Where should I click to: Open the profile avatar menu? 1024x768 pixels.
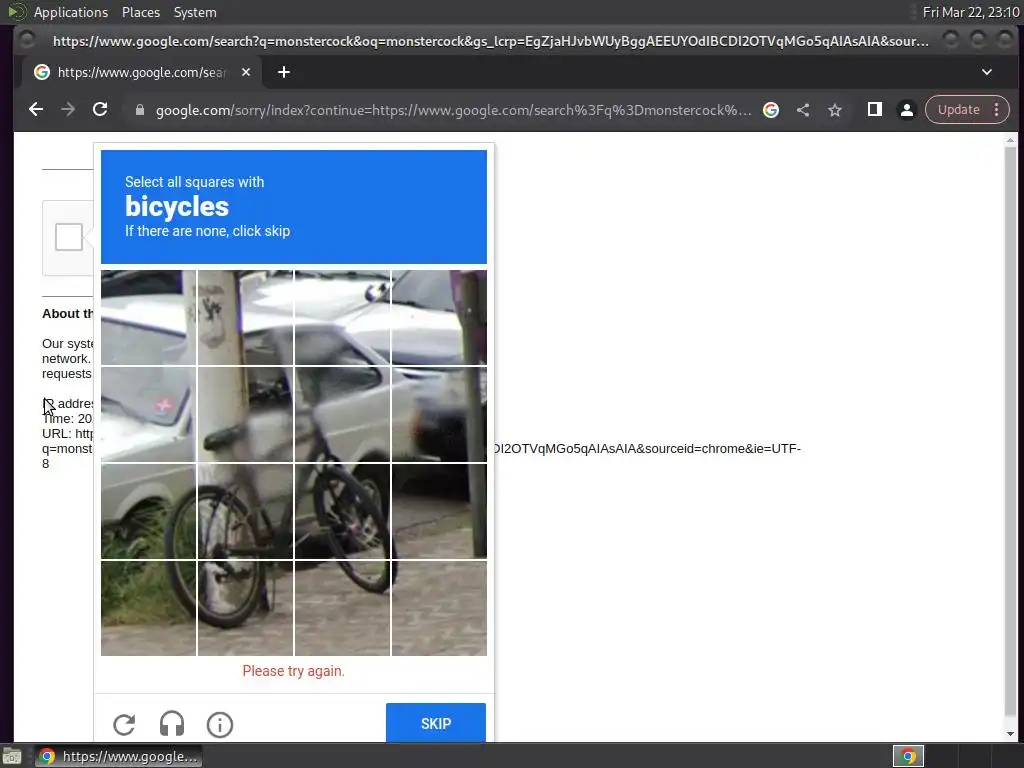coord(906,110)
